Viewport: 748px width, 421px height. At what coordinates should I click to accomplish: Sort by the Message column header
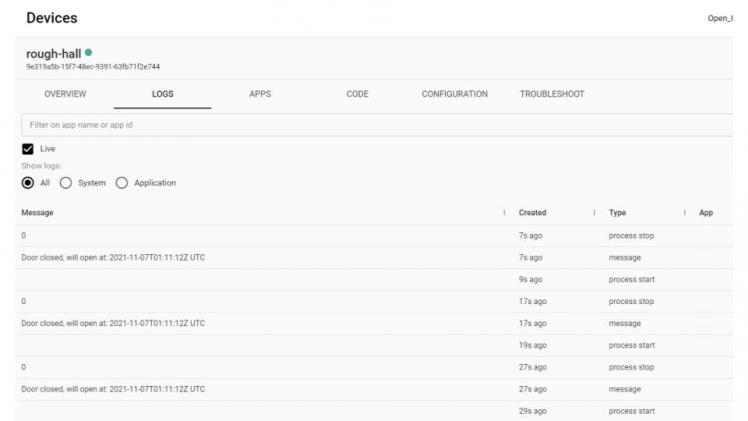coord(37,213)
